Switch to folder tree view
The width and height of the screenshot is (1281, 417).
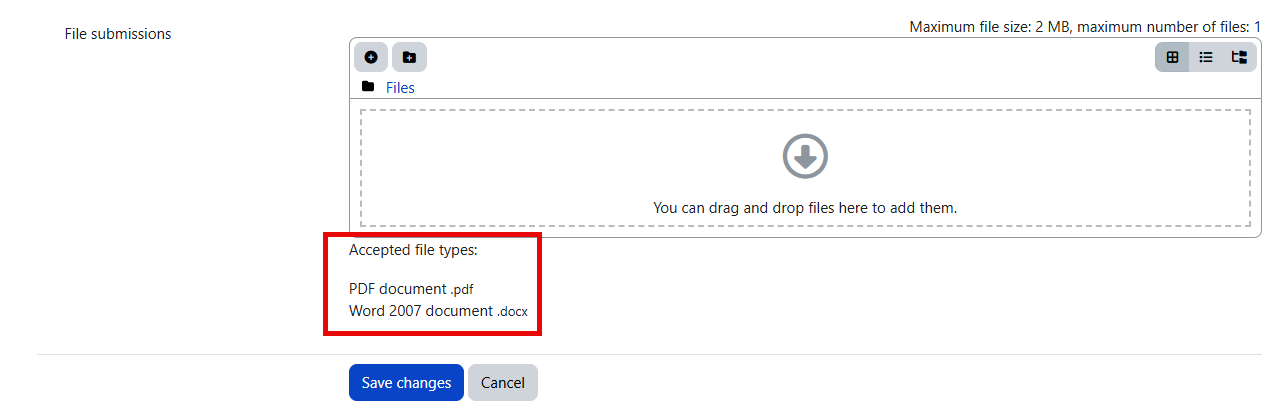tap(1239, 57)
